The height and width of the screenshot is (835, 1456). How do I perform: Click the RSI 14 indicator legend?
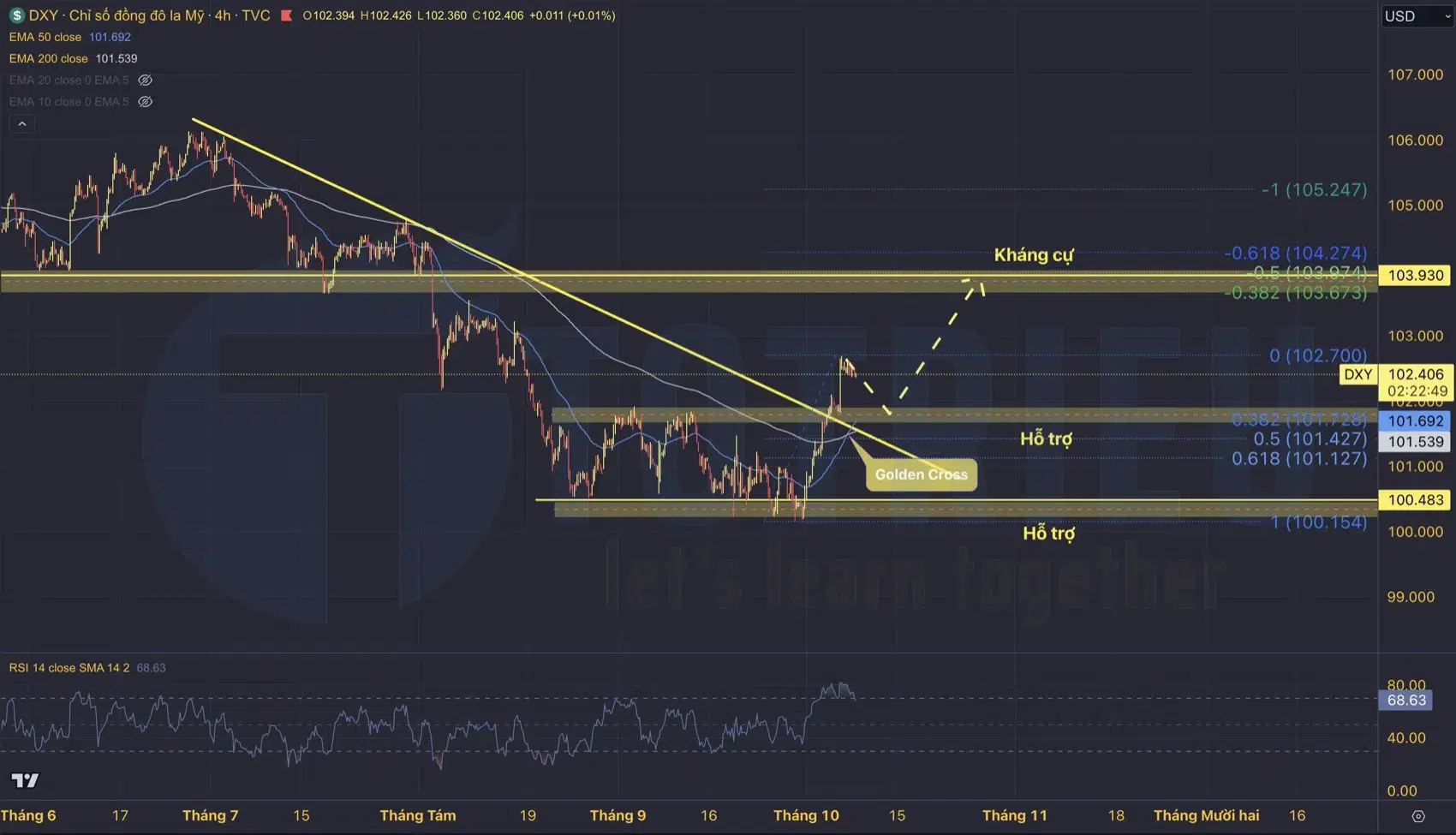(69, 667)
